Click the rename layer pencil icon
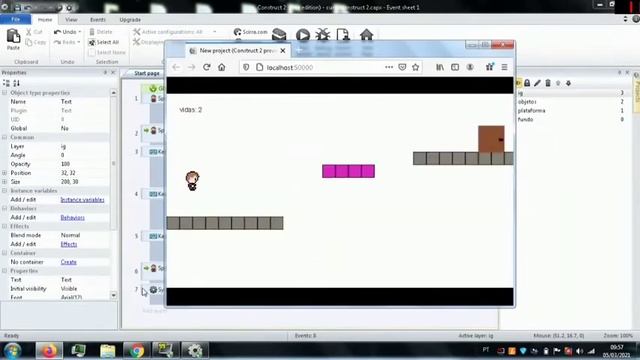640x360 pixels. point(538,83)
